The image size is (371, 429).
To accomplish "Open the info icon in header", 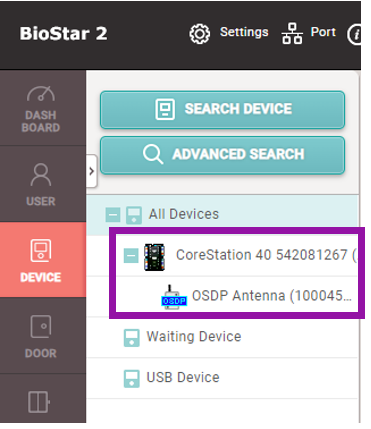I will pyautogui.click(x=354, y=34).
